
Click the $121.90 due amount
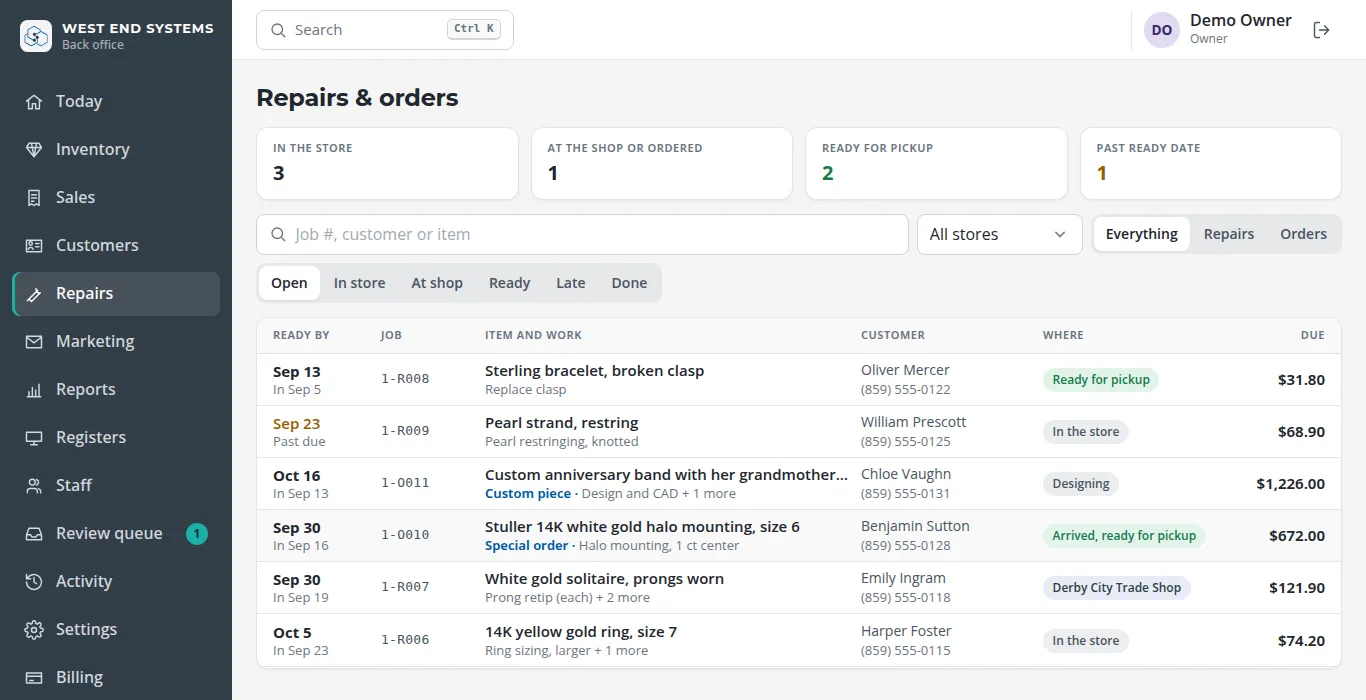(1297, 588)
